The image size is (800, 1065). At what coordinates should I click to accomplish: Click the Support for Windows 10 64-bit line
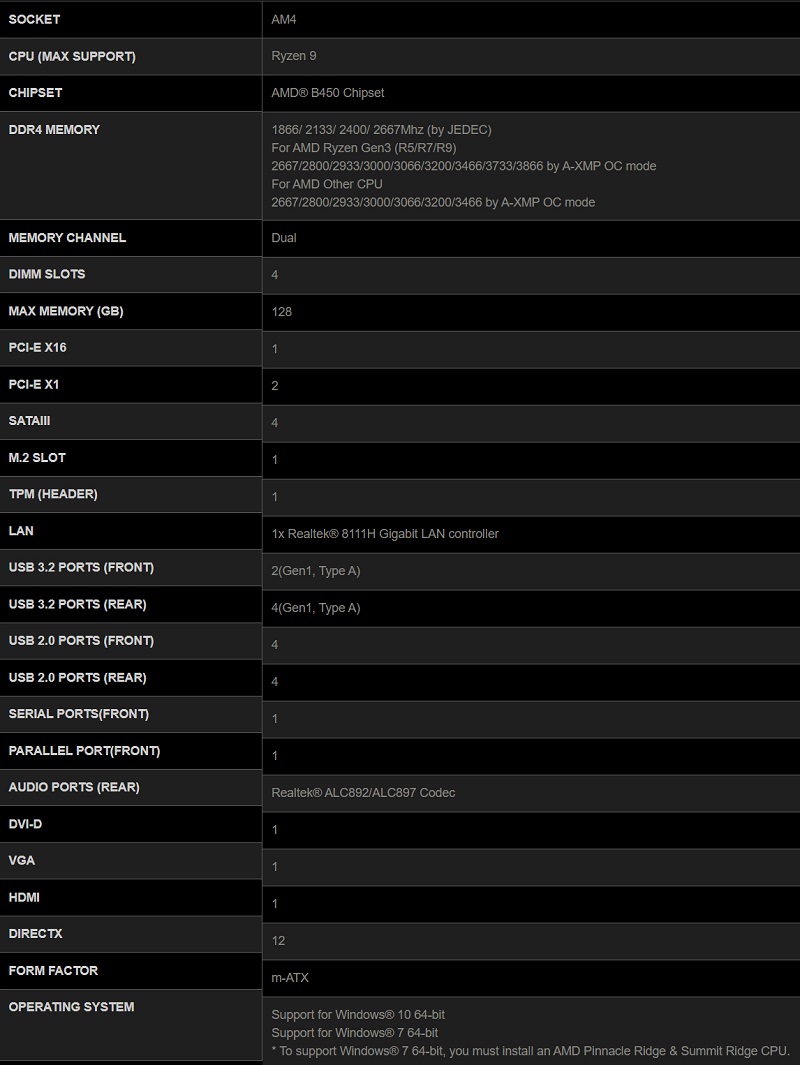point(358,1015)
